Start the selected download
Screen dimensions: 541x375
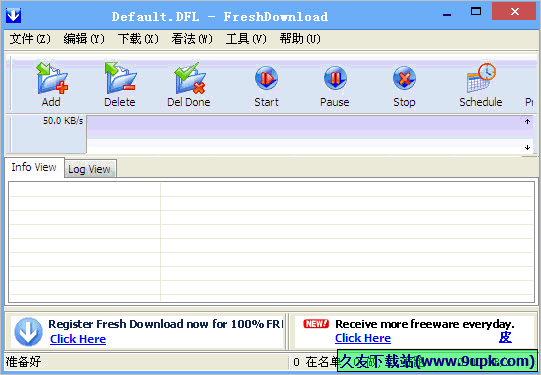click(x=266, y=78)
